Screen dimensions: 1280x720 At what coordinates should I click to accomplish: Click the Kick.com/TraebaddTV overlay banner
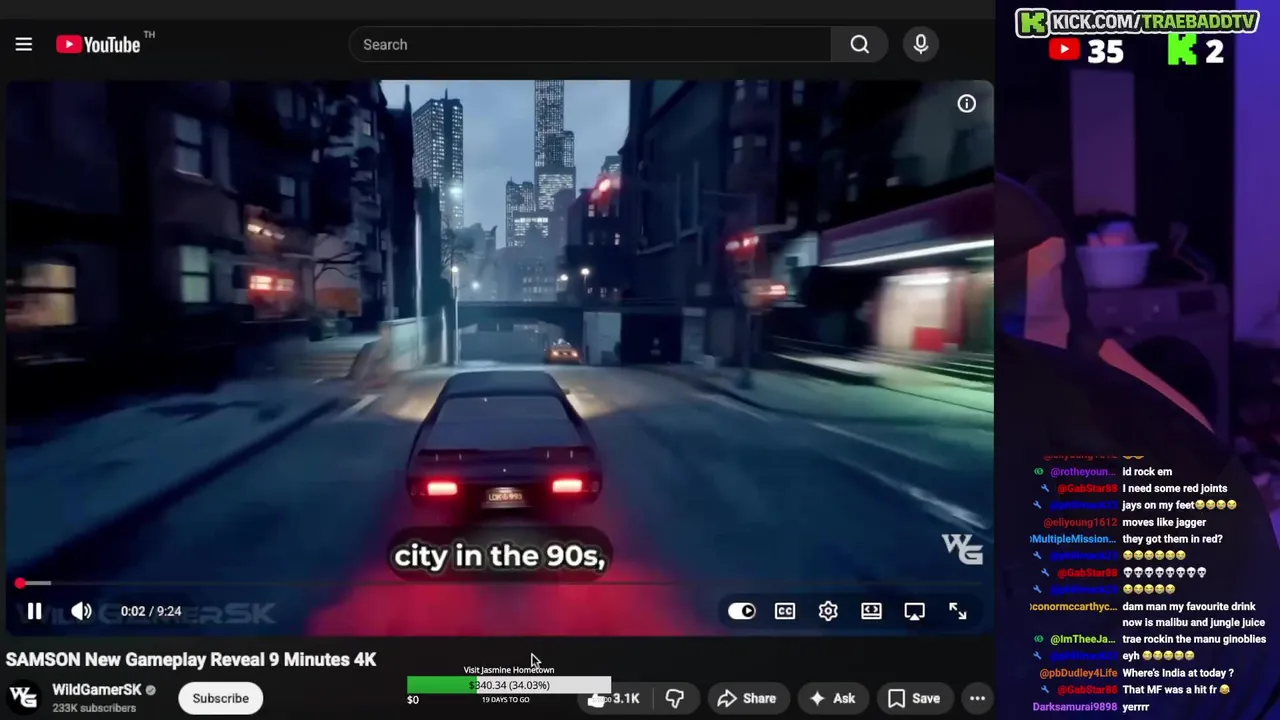(x=1137, y=22)
